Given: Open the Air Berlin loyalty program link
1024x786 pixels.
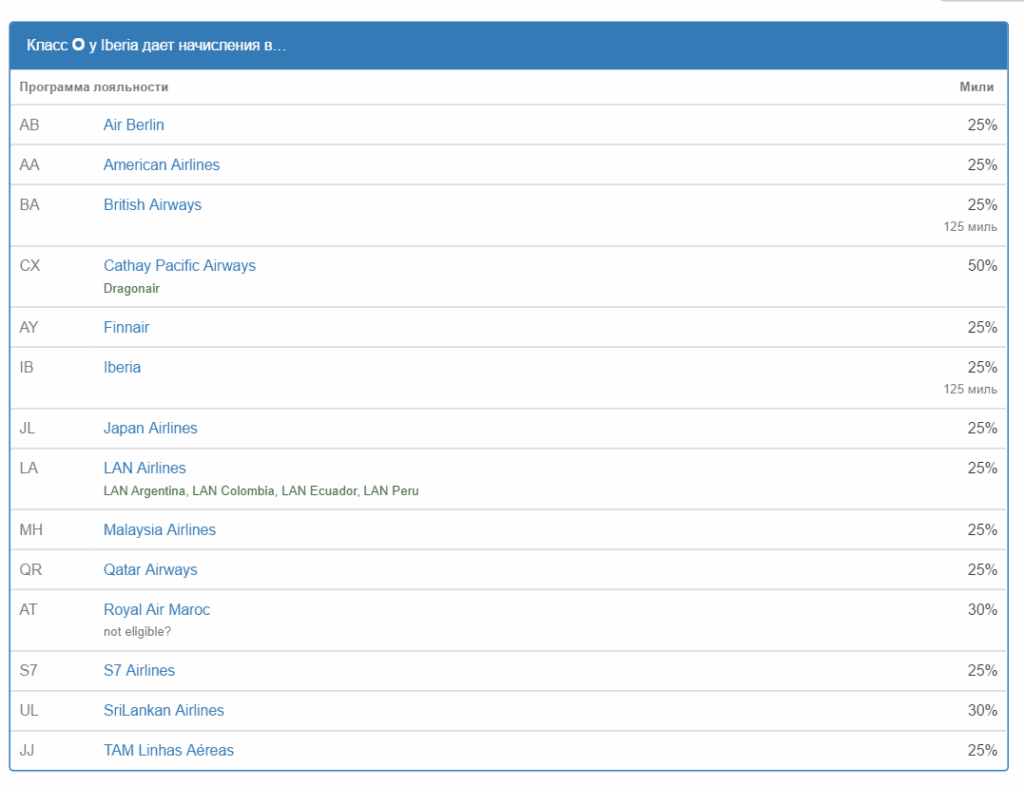Looking at the screenshot, I should [x=133, y=125].
